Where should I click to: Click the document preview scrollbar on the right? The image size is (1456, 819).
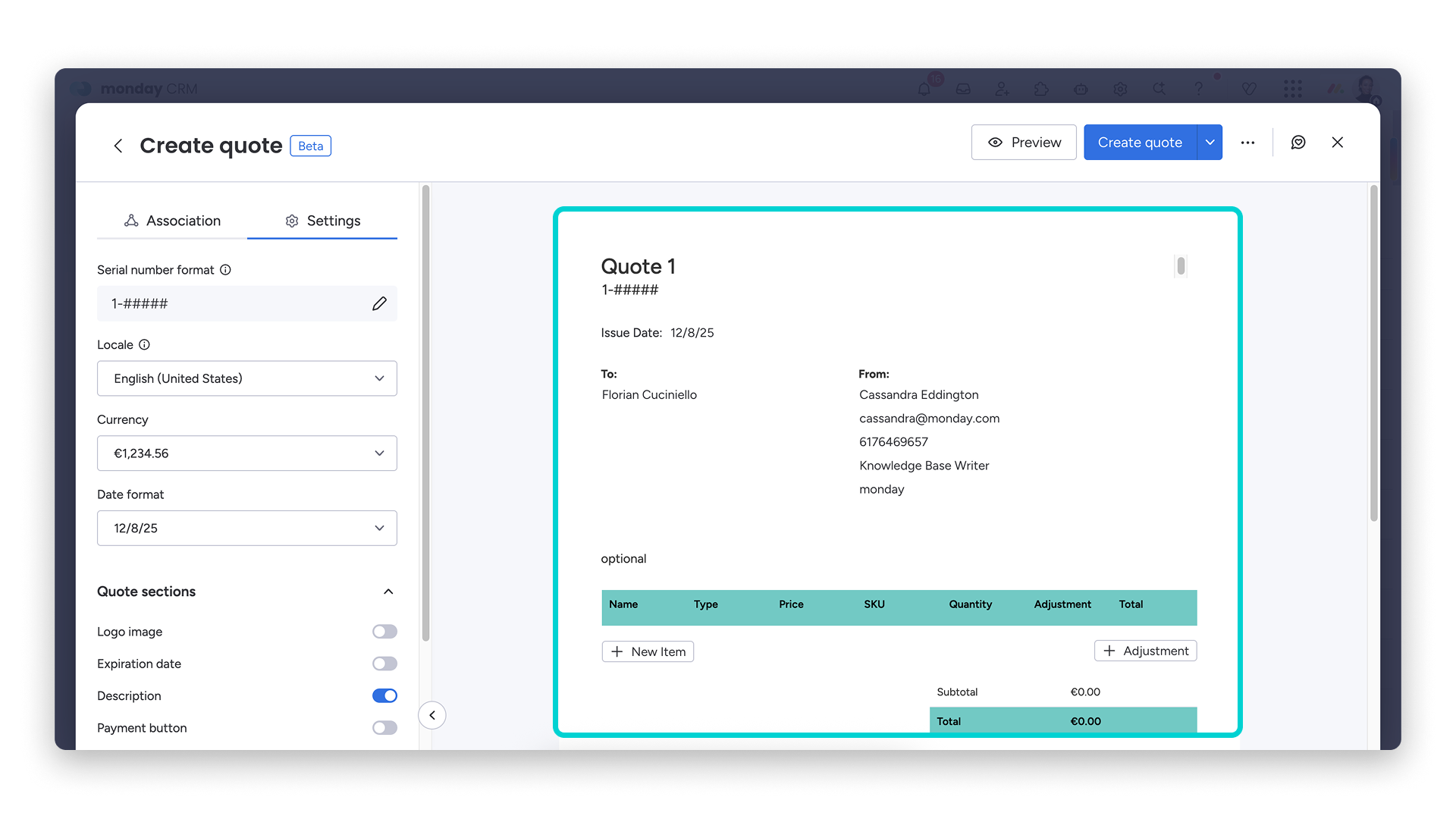[1373, 353]
